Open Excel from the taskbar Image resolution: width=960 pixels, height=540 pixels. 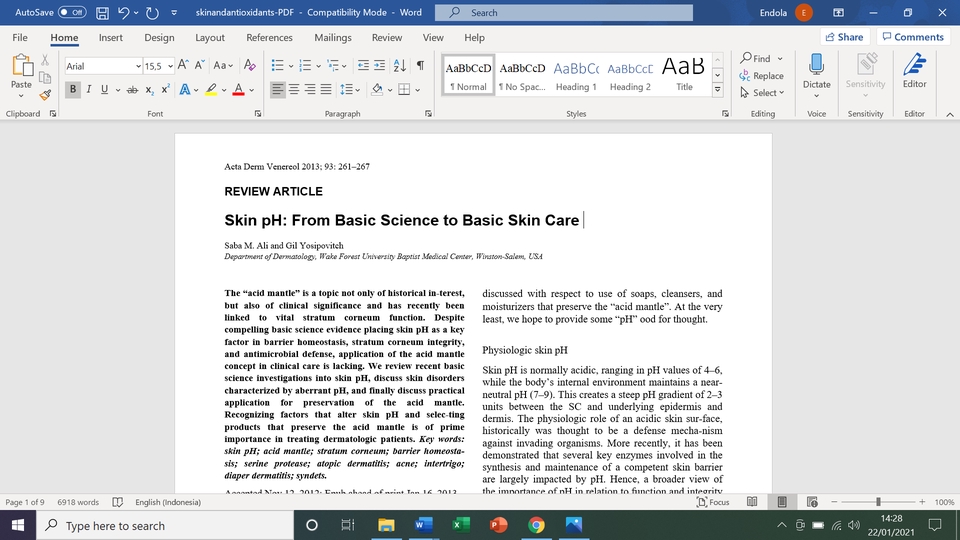tap(460, 525)
